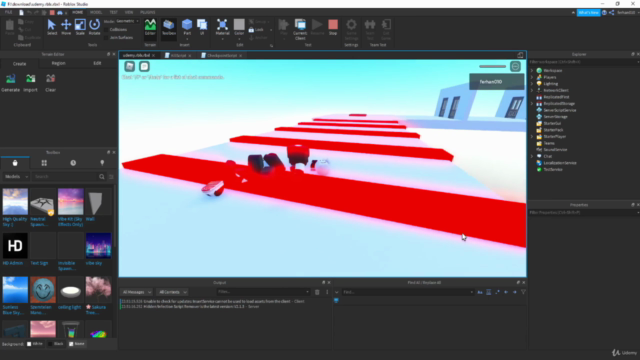Image resolution: width=640 pixels, height=360 pixels.
Task: Open the Toolbox Recent clock tab
Action: [73, 163]
